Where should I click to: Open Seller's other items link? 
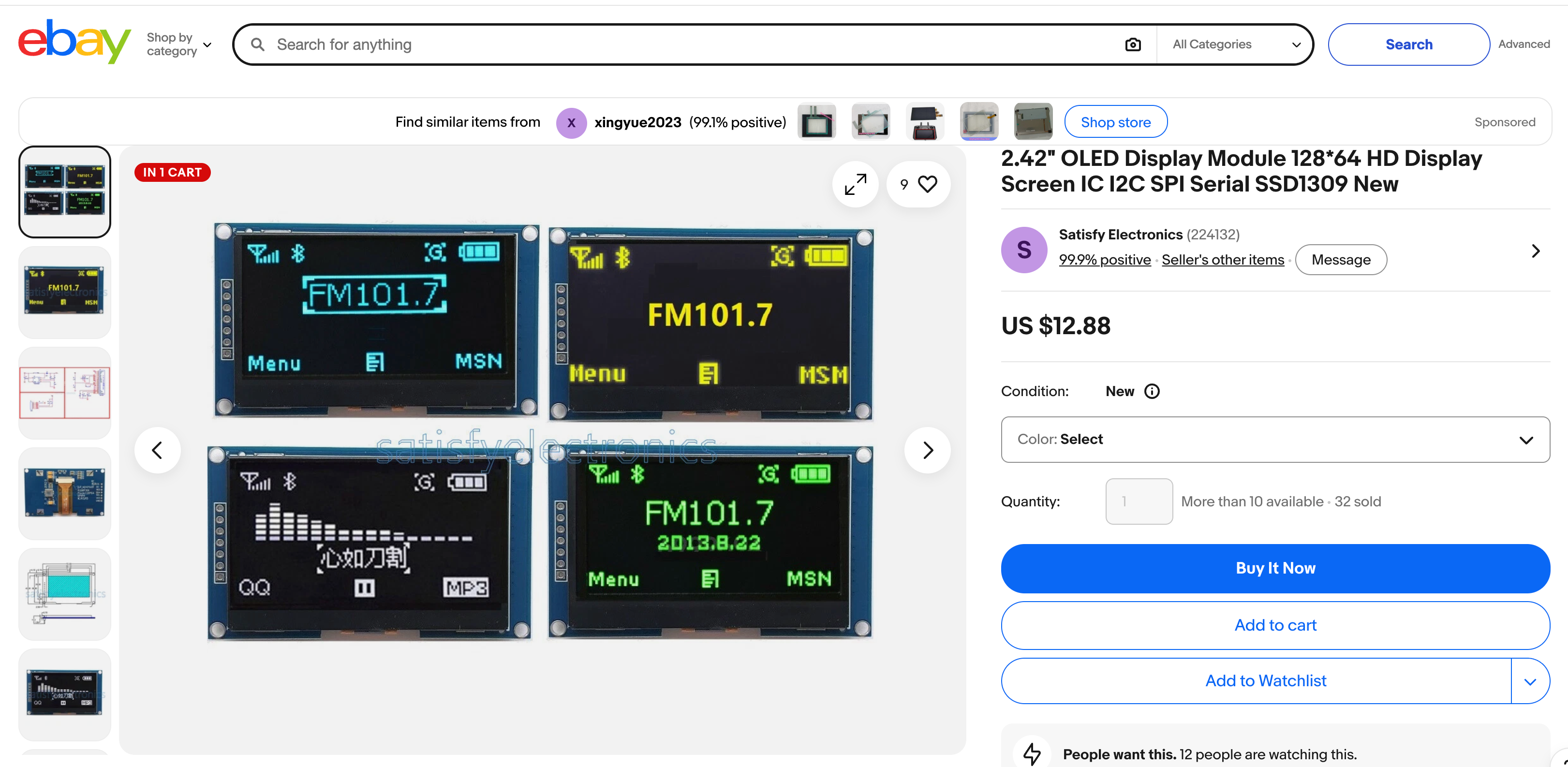click(1223, 260)
